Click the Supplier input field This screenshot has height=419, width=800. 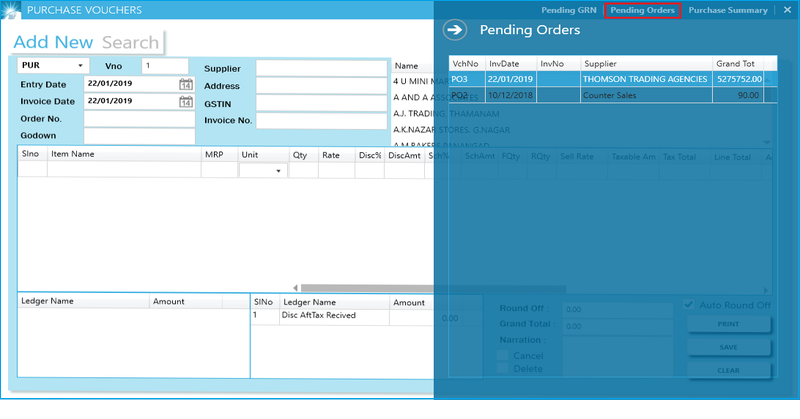321,68
